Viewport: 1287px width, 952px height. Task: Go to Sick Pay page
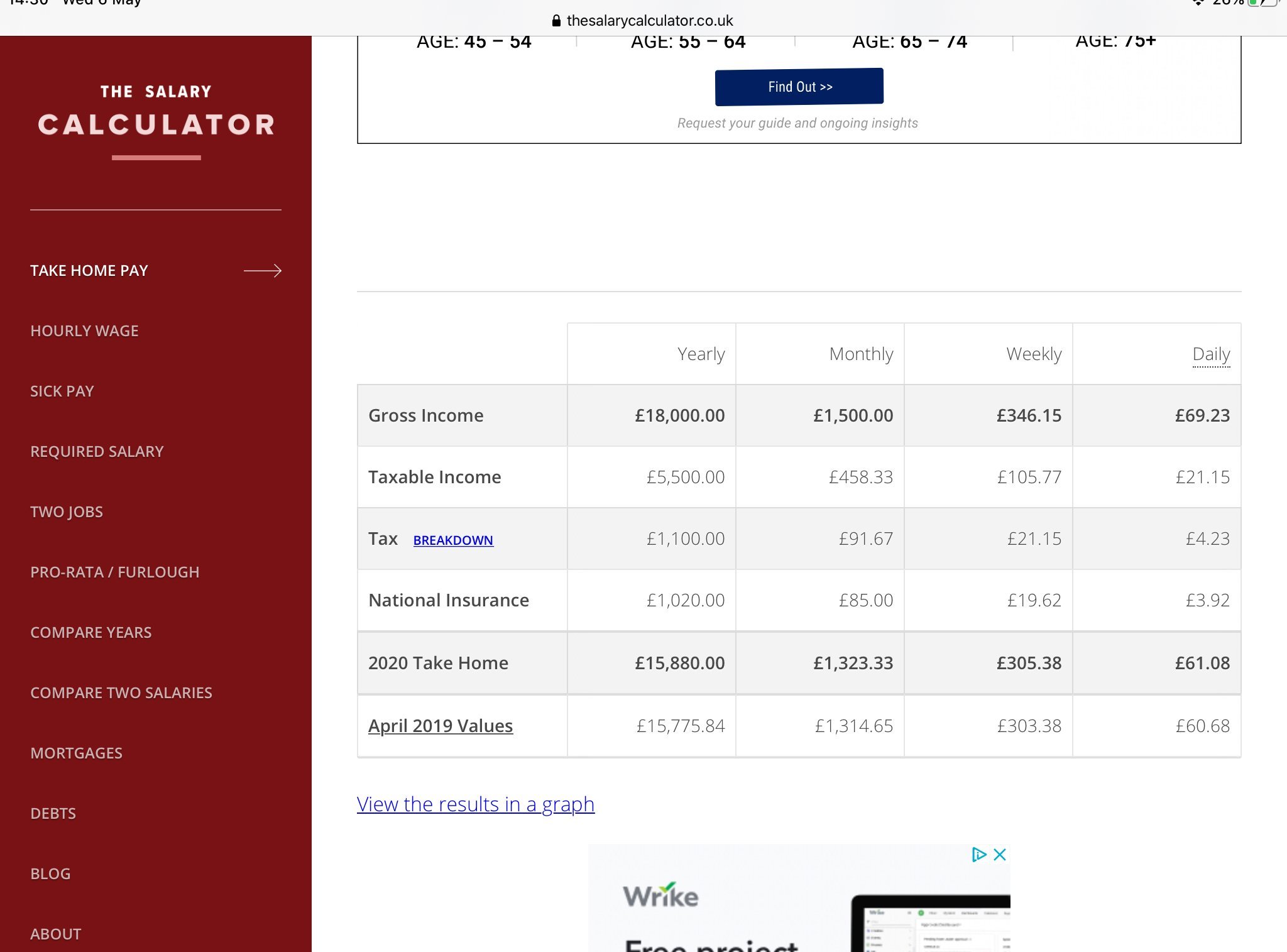click(62, 391)
